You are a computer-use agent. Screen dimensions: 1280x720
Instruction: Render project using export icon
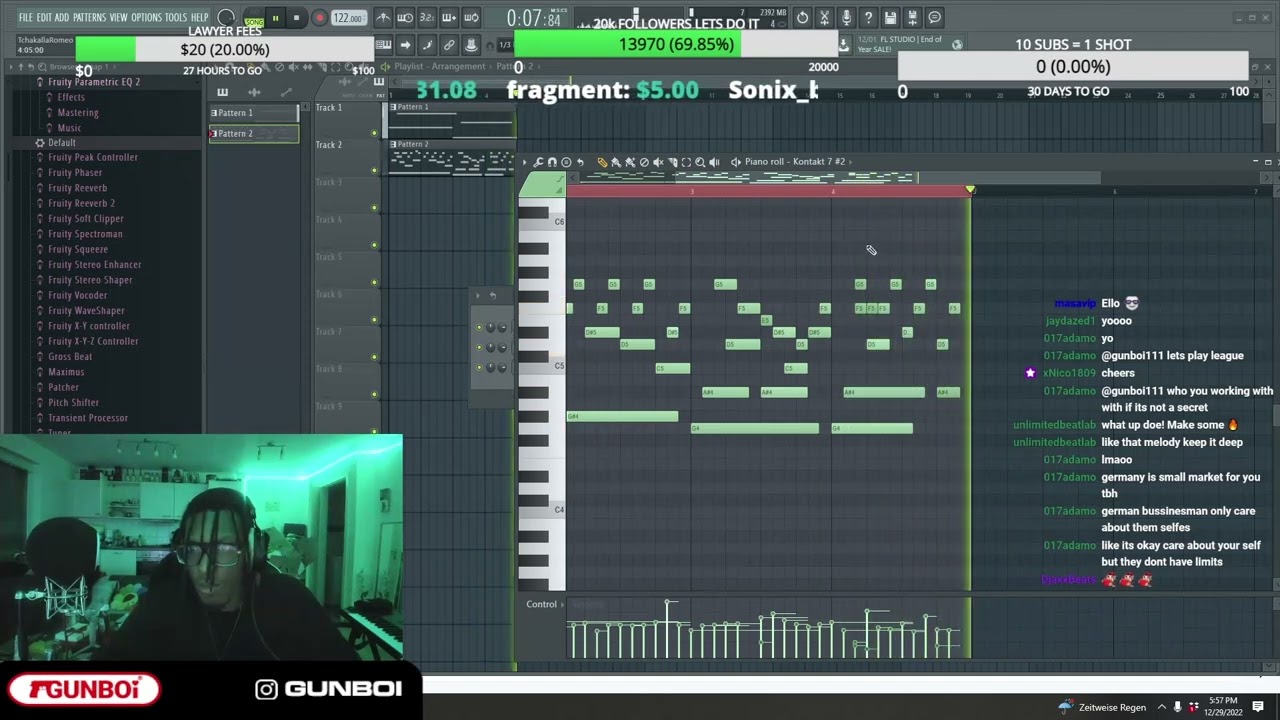[x=912, y=18]
